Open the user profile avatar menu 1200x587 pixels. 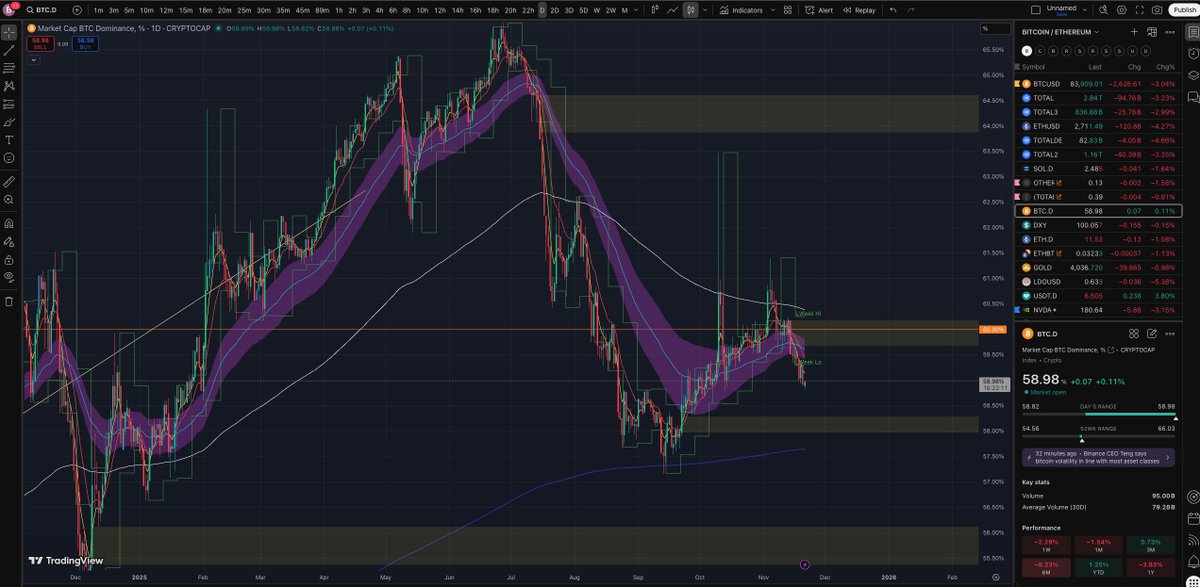point(8,9)
